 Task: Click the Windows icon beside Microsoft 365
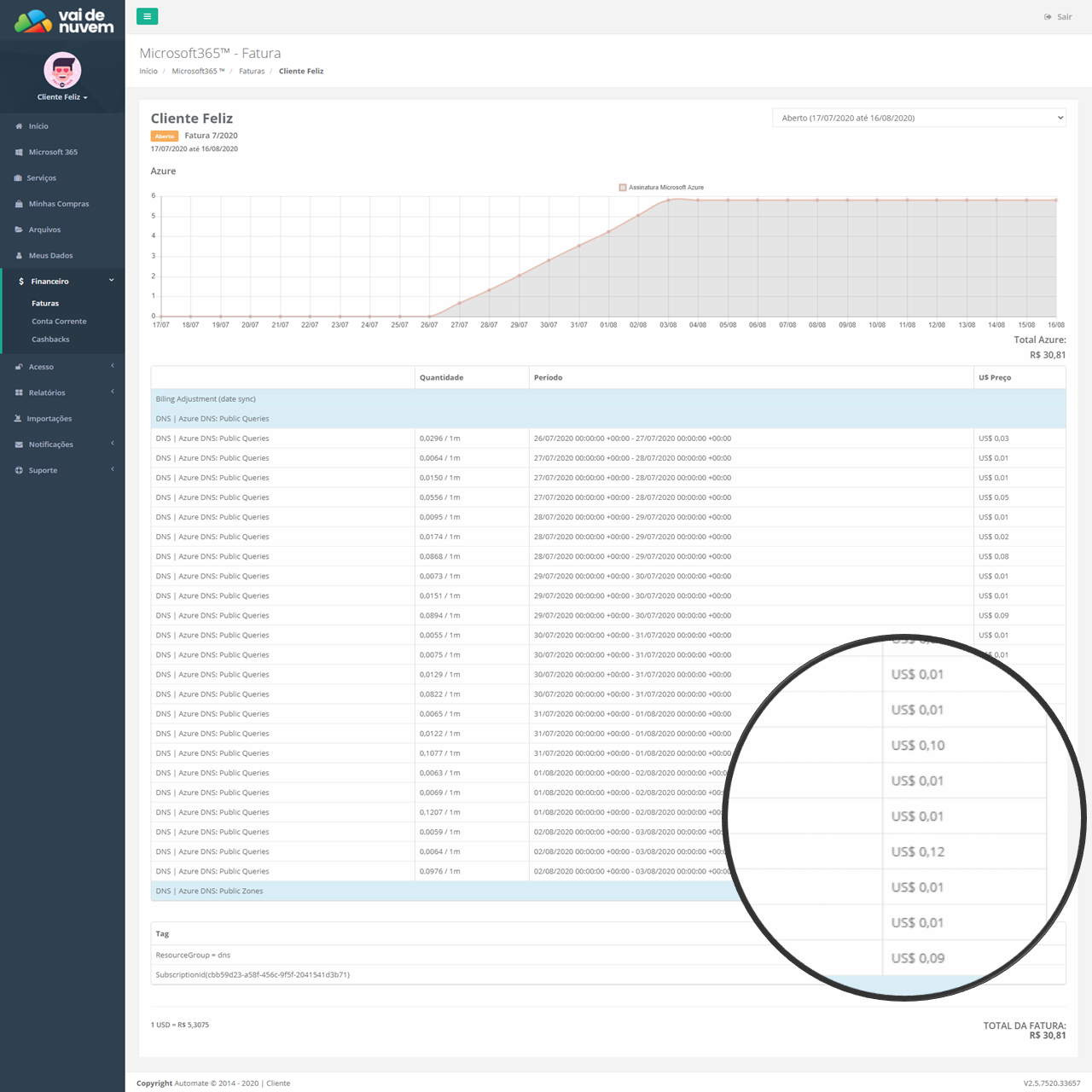pyautogui.click(x=19, y=152)
